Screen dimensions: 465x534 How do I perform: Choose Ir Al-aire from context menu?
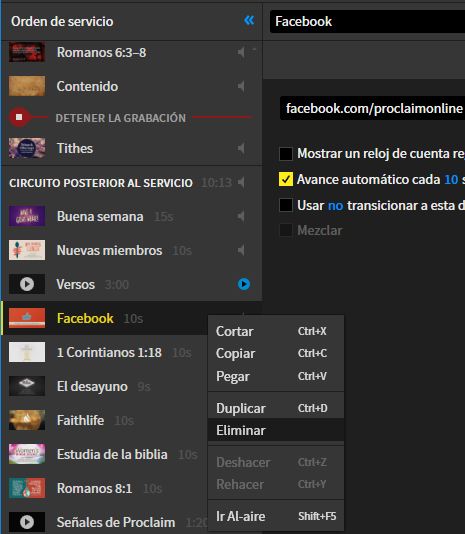tap(276, 516)
